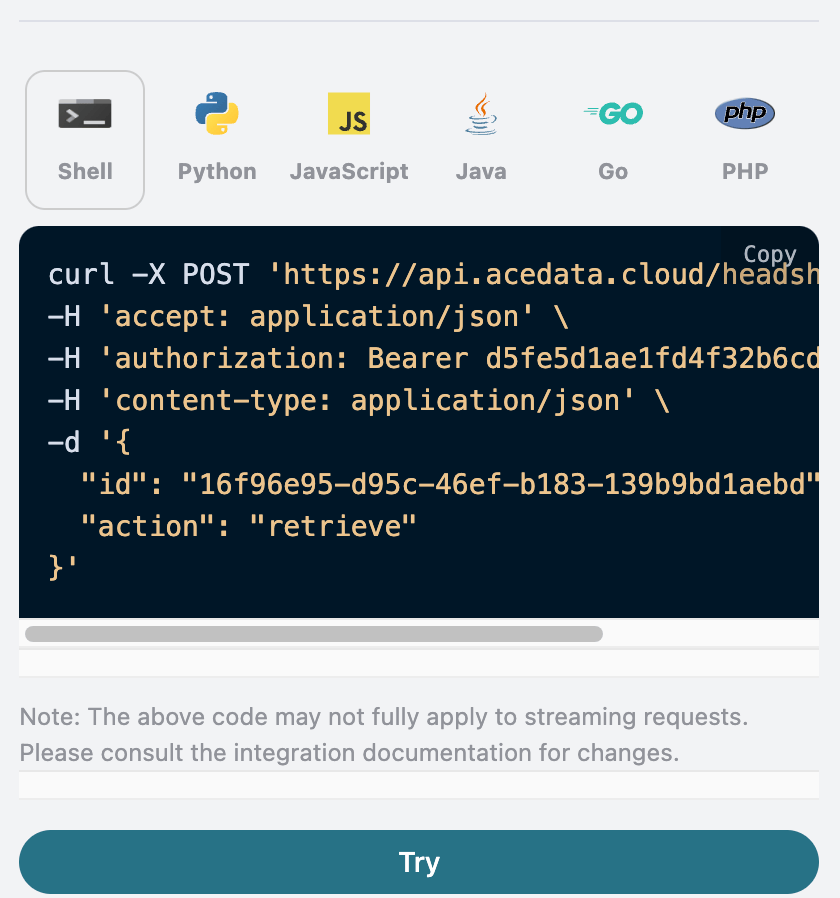Copy the curl code snippet
Image resolution: width=840 pixels, height=898 pixels.
(x=770, y=254)
